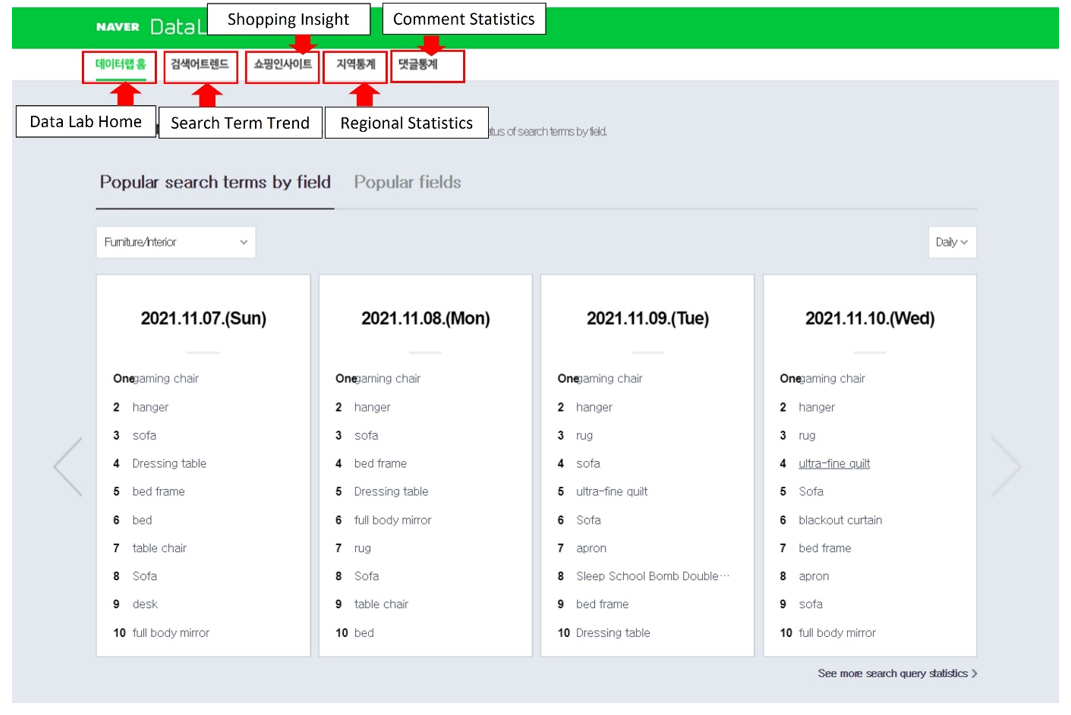Click the DataLab title in the header
This screenshot has height=715, width=1071.
[178, 27]
